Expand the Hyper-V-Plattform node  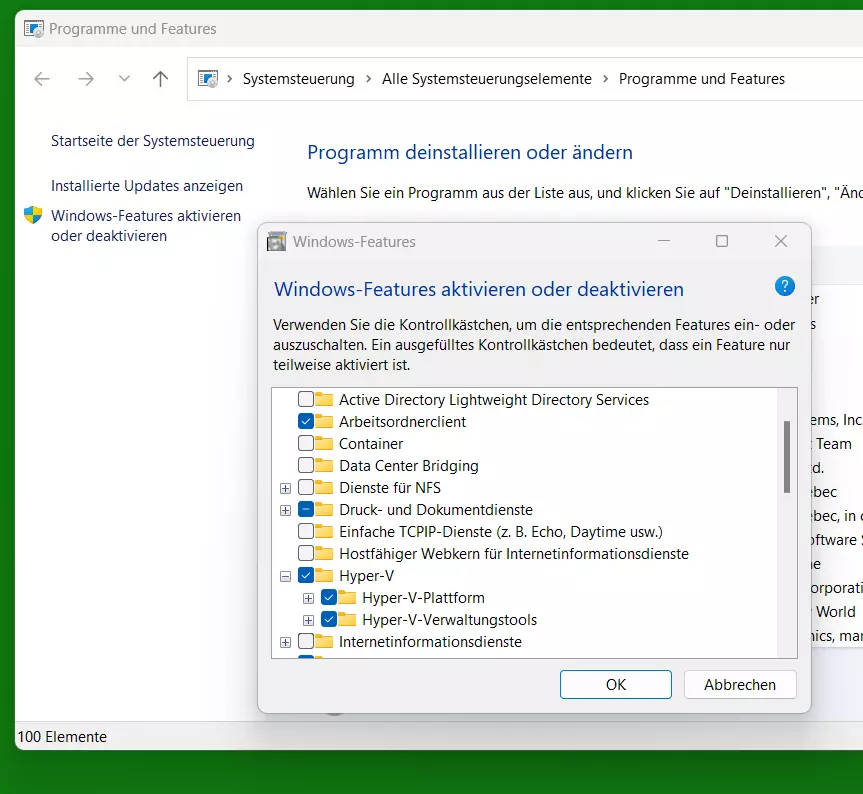(308, 598)
